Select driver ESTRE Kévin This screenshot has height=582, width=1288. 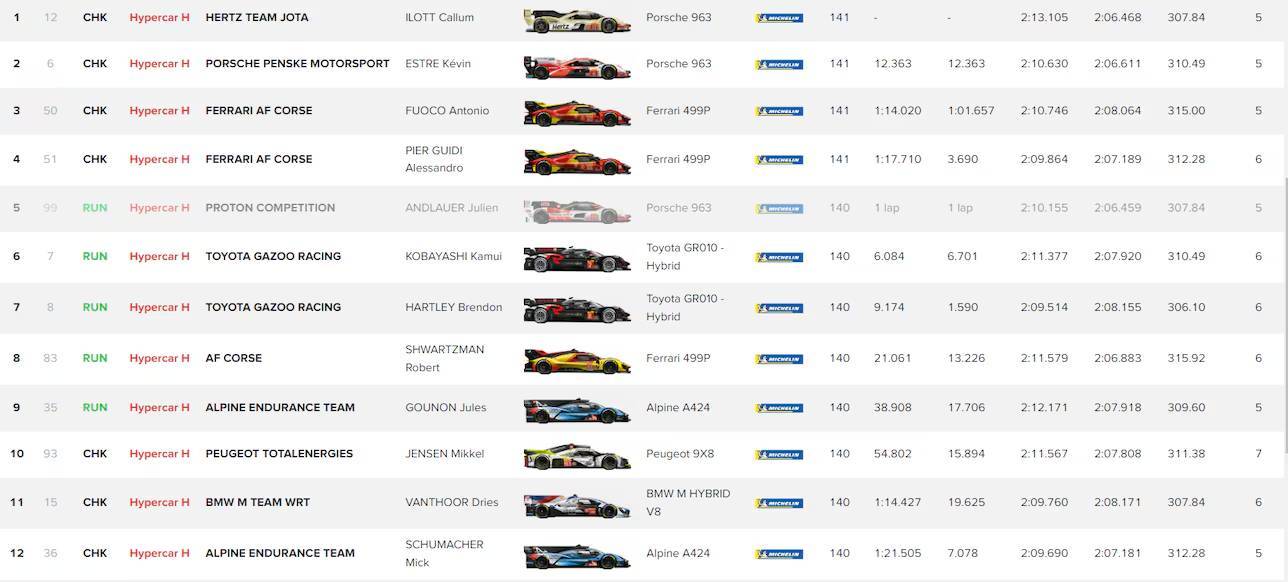(438, 64)
